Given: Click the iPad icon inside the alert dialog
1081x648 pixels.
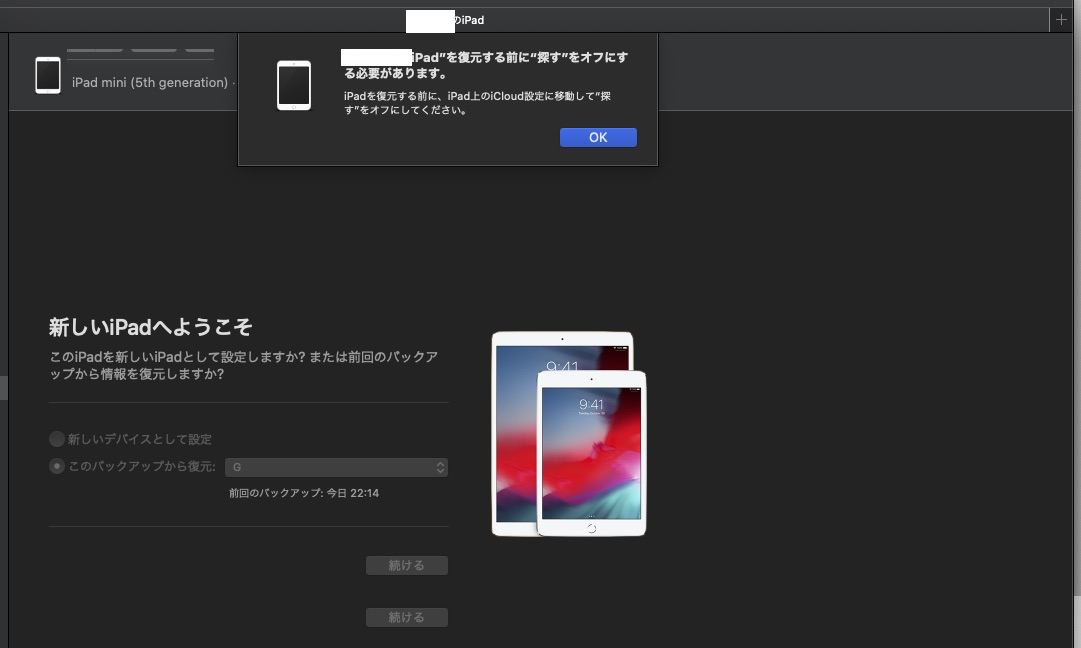Looking at the screenshot, I should point(294,85).
